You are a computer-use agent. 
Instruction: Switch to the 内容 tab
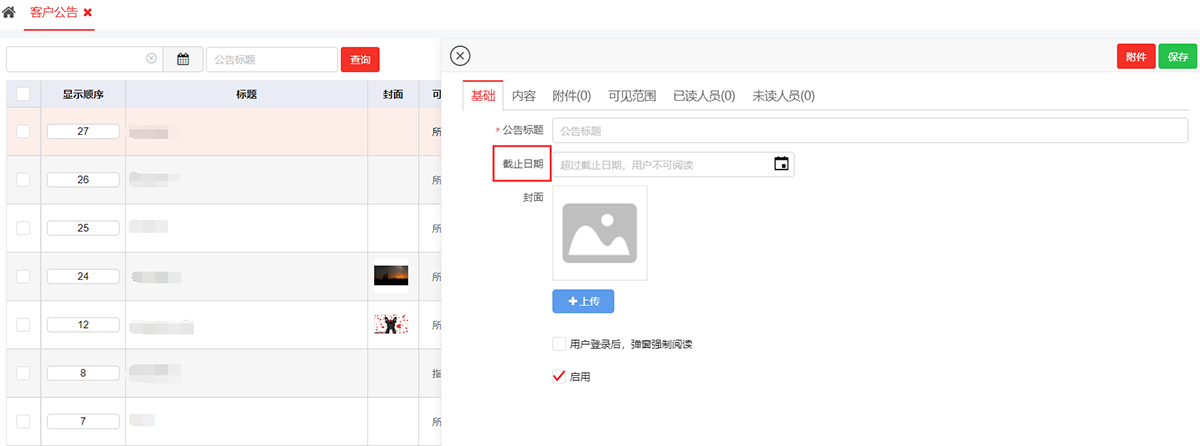pyautogui.click(x=524, y=96)
